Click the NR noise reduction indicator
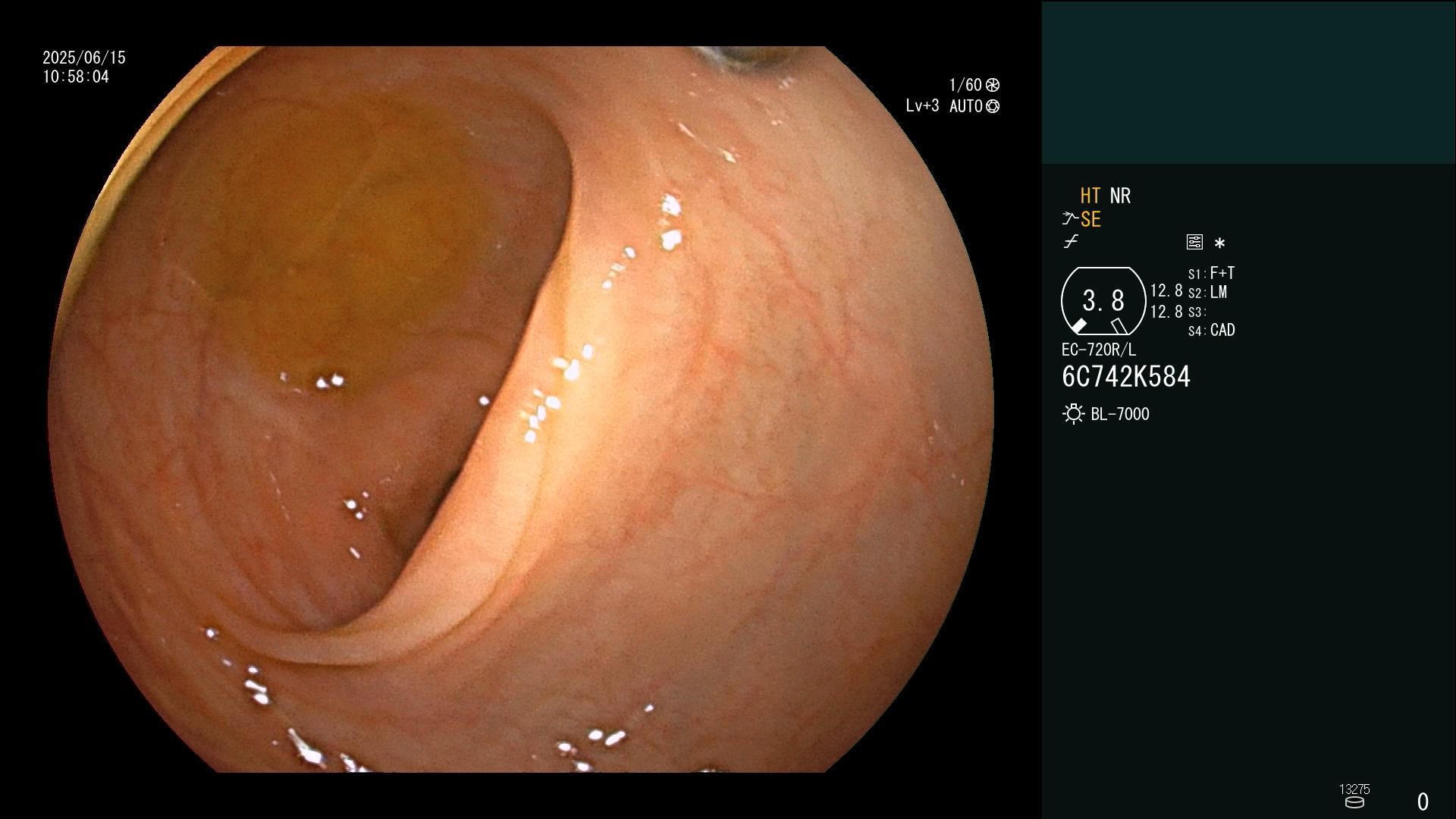Viewport: 1456px width, 819px height. point(1120,196)
